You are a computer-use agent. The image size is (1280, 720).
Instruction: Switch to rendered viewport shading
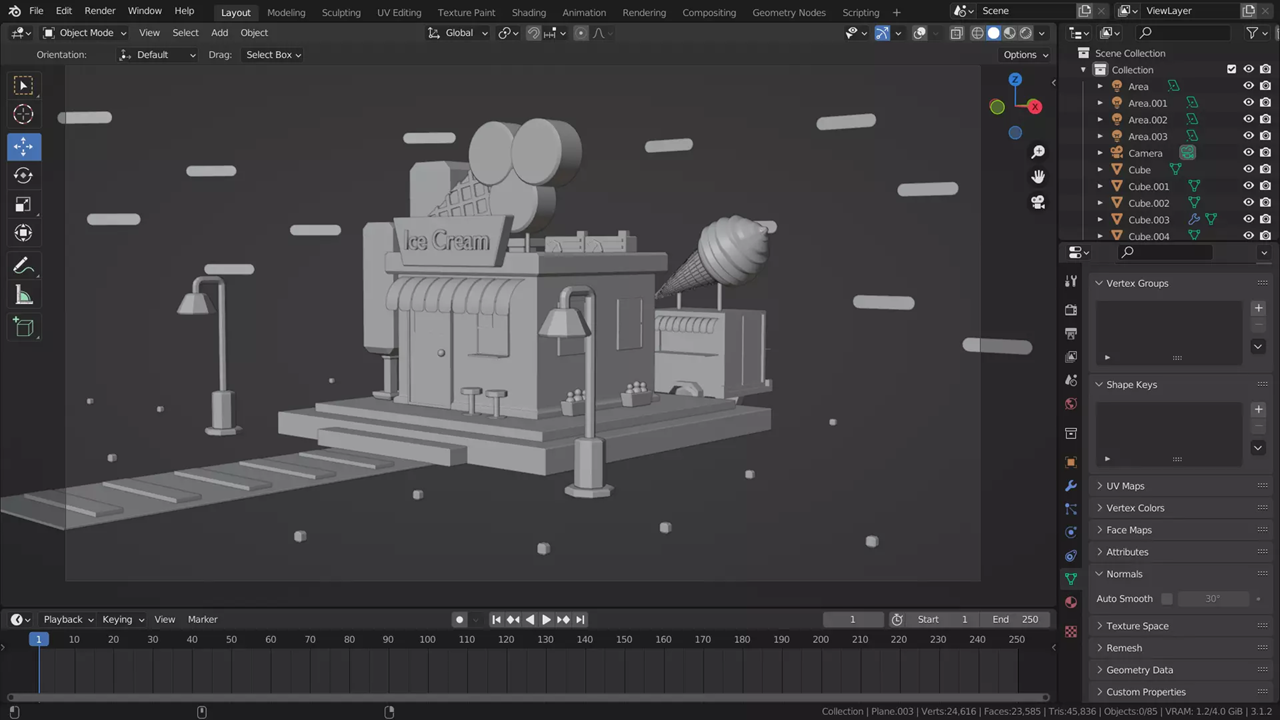pyautogui.click(x=1026, y=33)
